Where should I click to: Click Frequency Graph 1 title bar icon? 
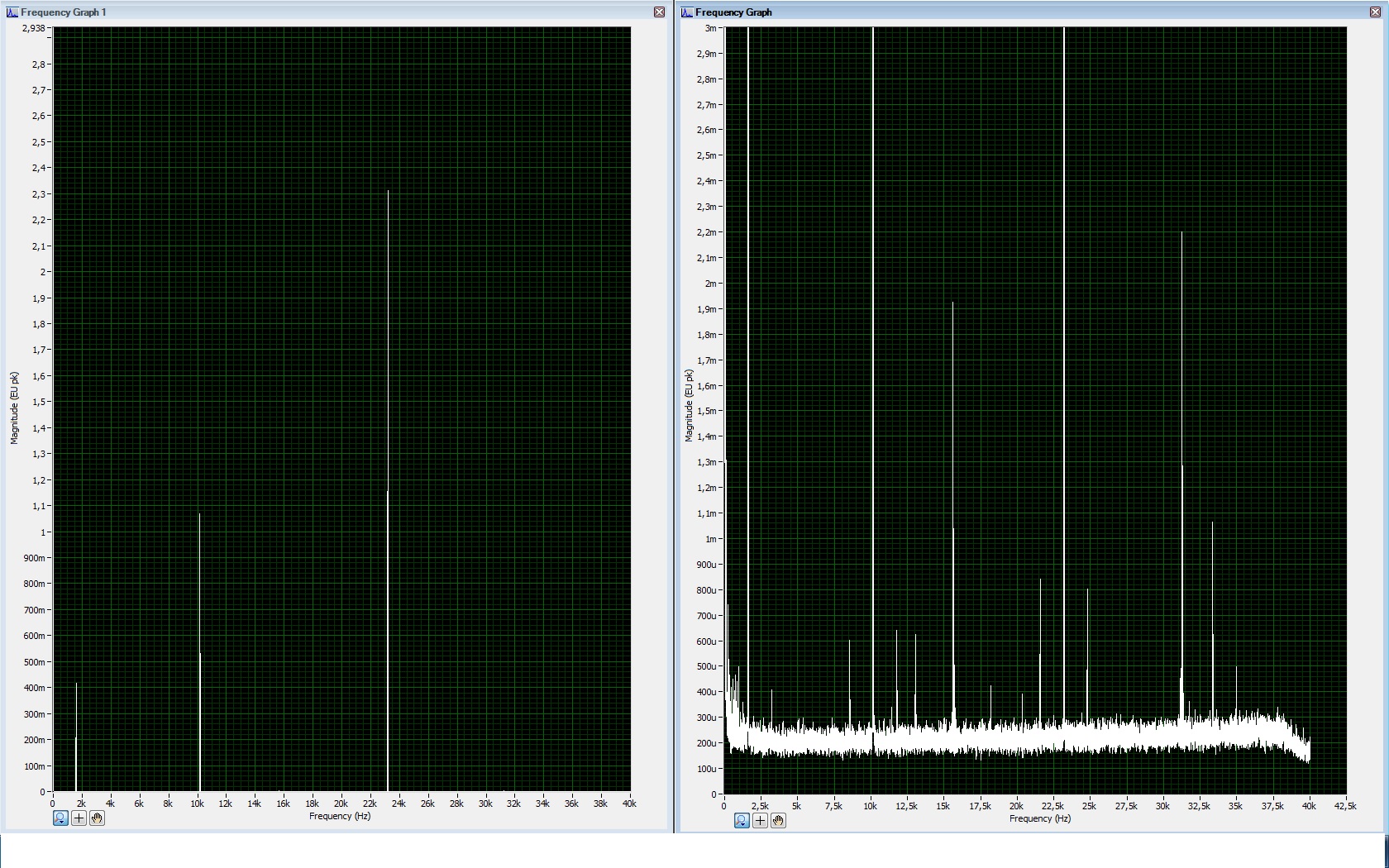click(12, 12)
